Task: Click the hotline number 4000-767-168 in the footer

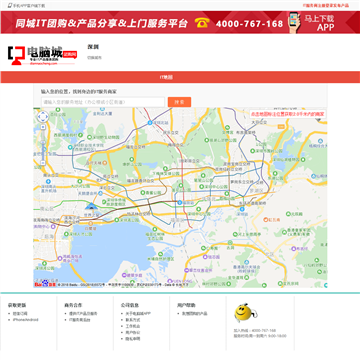Action: [264, 330]
